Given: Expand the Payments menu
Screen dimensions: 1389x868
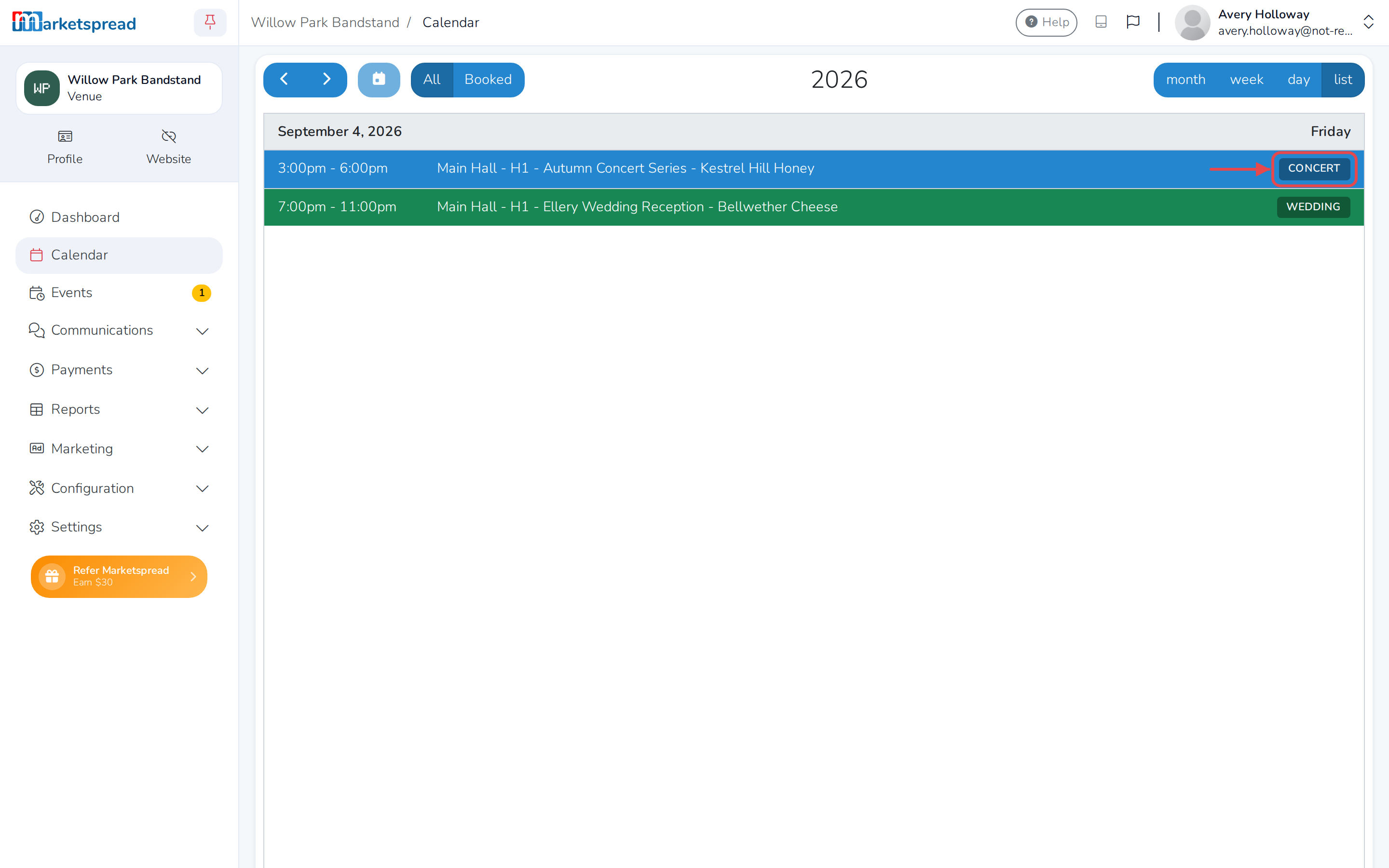Looking at the screenshot, I should [x=119, y=370].
